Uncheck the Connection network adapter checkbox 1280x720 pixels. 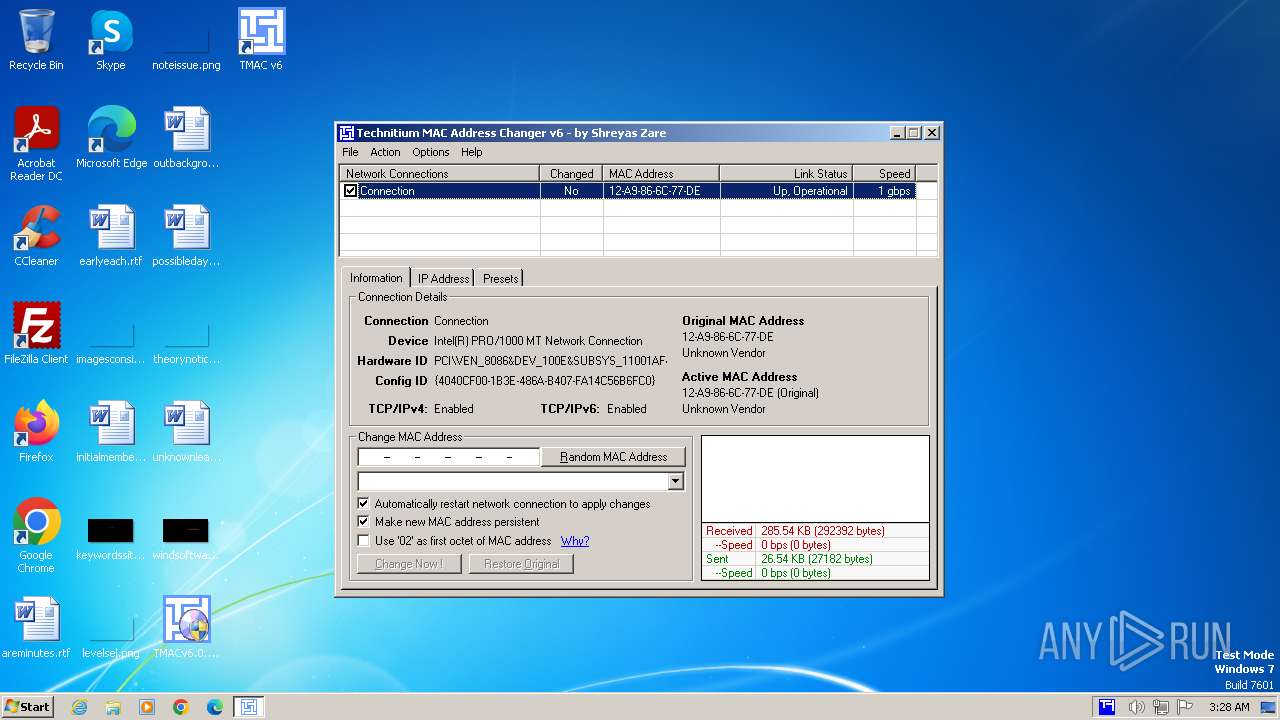(351, 191)
